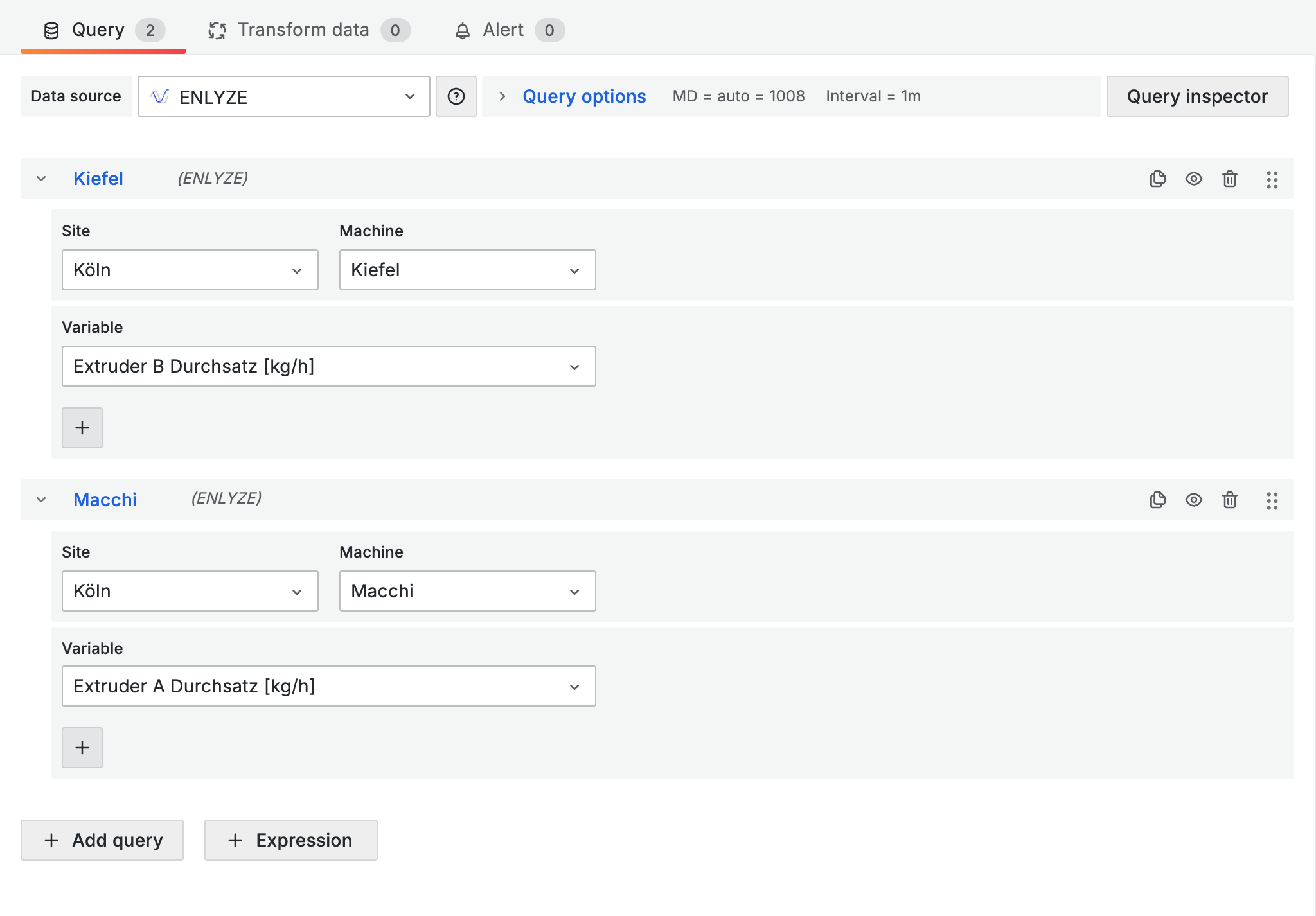Expand Query options section
This screenshot has height=916, width=1316.
tap(583, 96)
